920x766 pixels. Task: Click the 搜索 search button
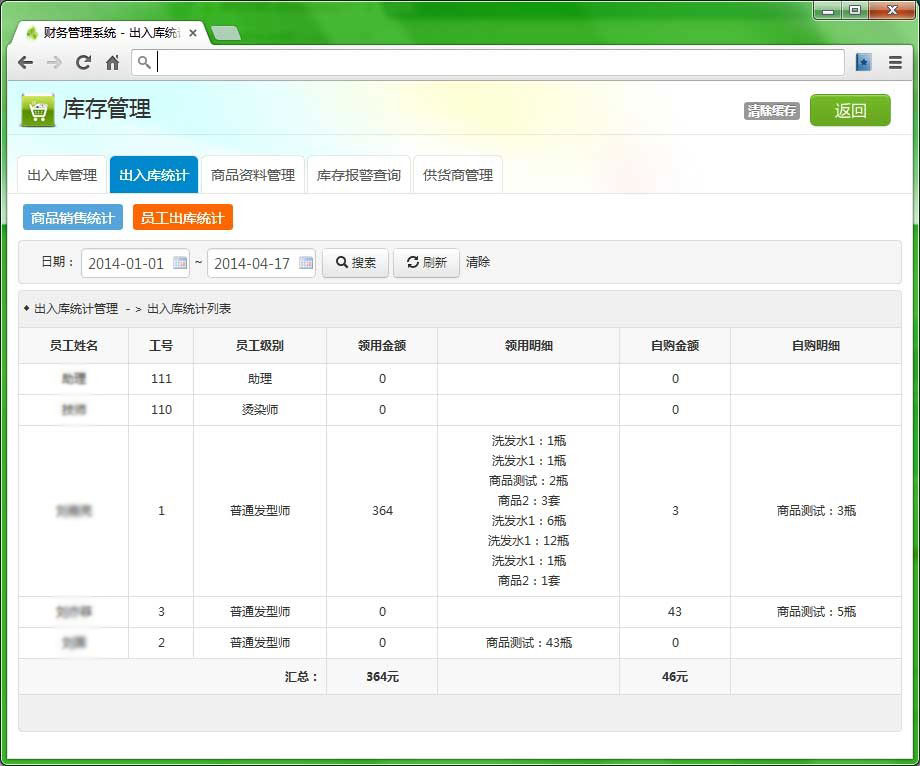pyautogui.click(x=356, y=263)
